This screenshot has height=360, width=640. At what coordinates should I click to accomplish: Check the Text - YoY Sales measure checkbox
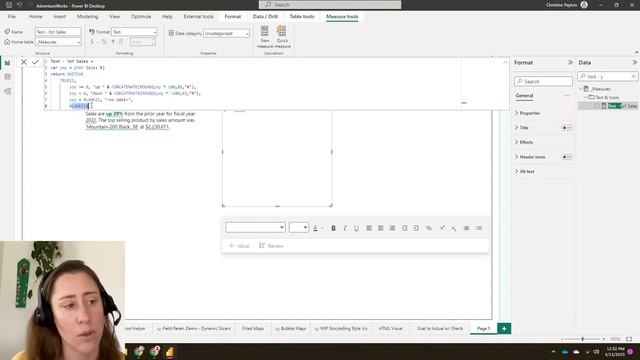pyautogui.click(x=597, y=106)
